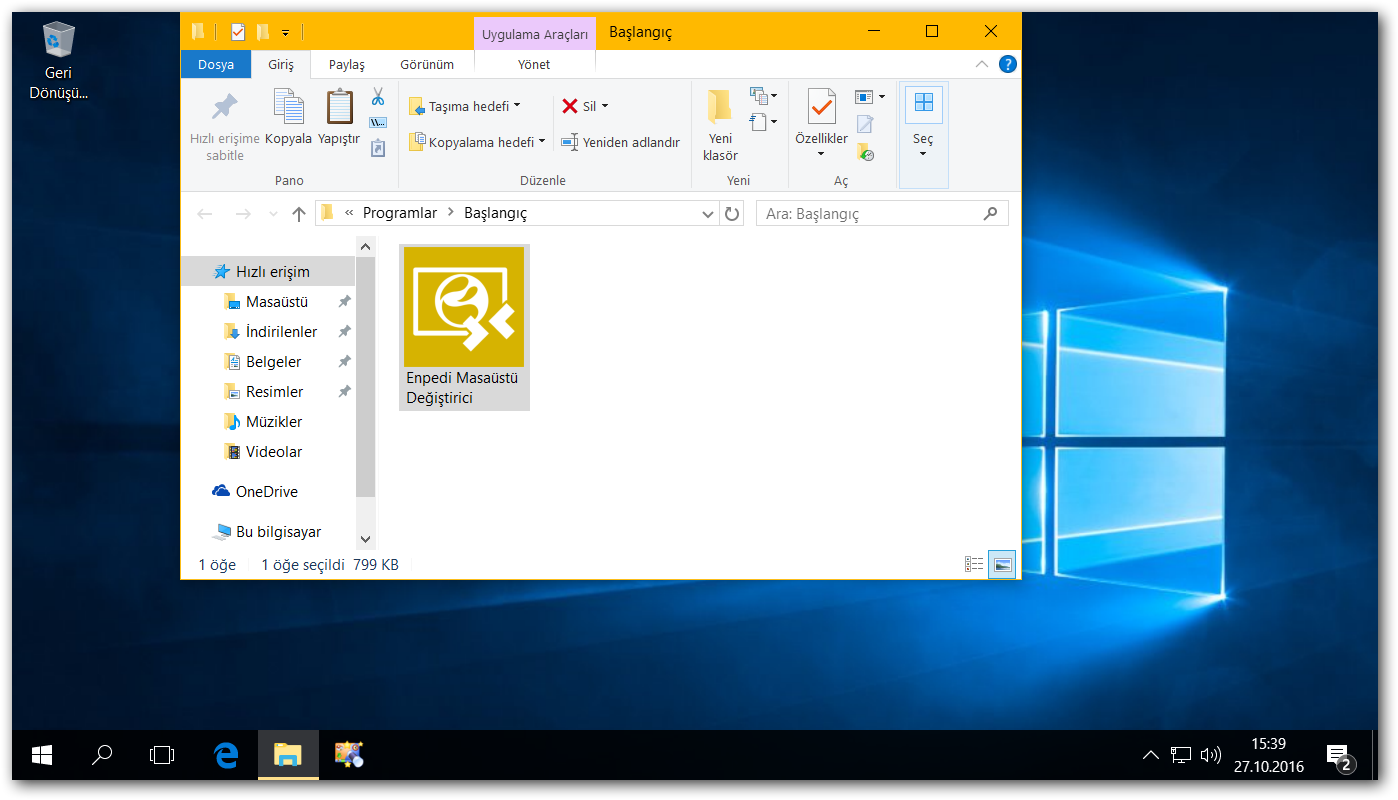Open Action Center notifications icon
The height and width of the screenshot is (800, 1398).
point(1340,757)
